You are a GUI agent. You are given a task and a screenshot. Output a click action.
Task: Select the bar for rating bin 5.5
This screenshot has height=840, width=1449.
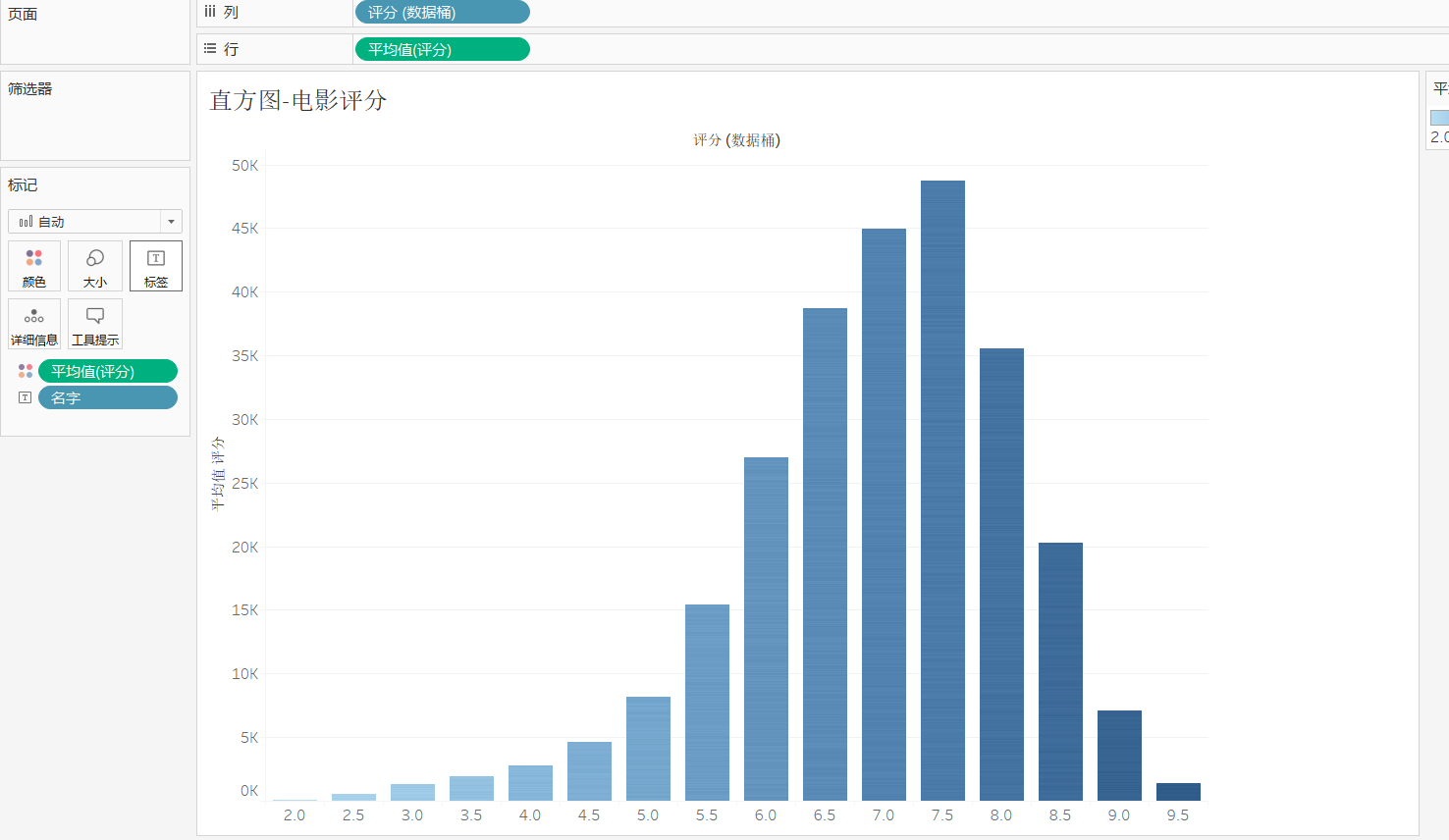pyautogui.click(x=707, y=703)
